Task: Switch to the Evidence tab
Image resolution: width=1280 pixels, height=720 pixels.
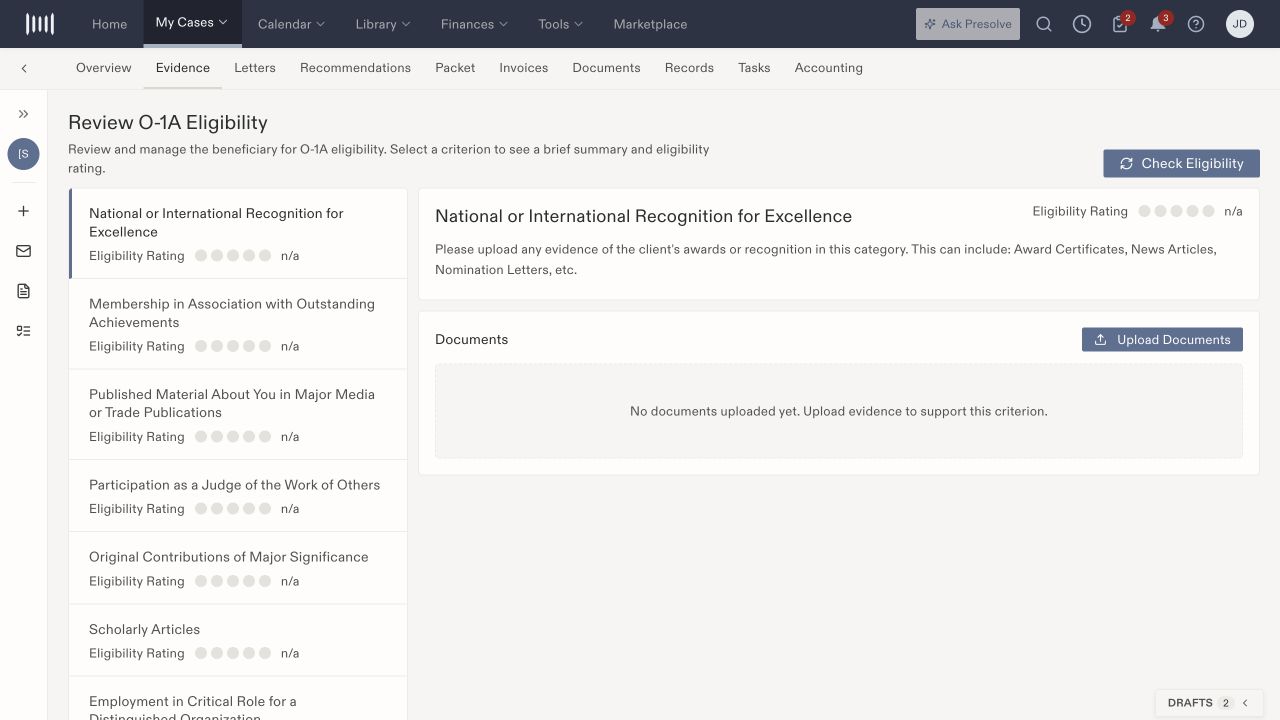Action: pos(183,68)
